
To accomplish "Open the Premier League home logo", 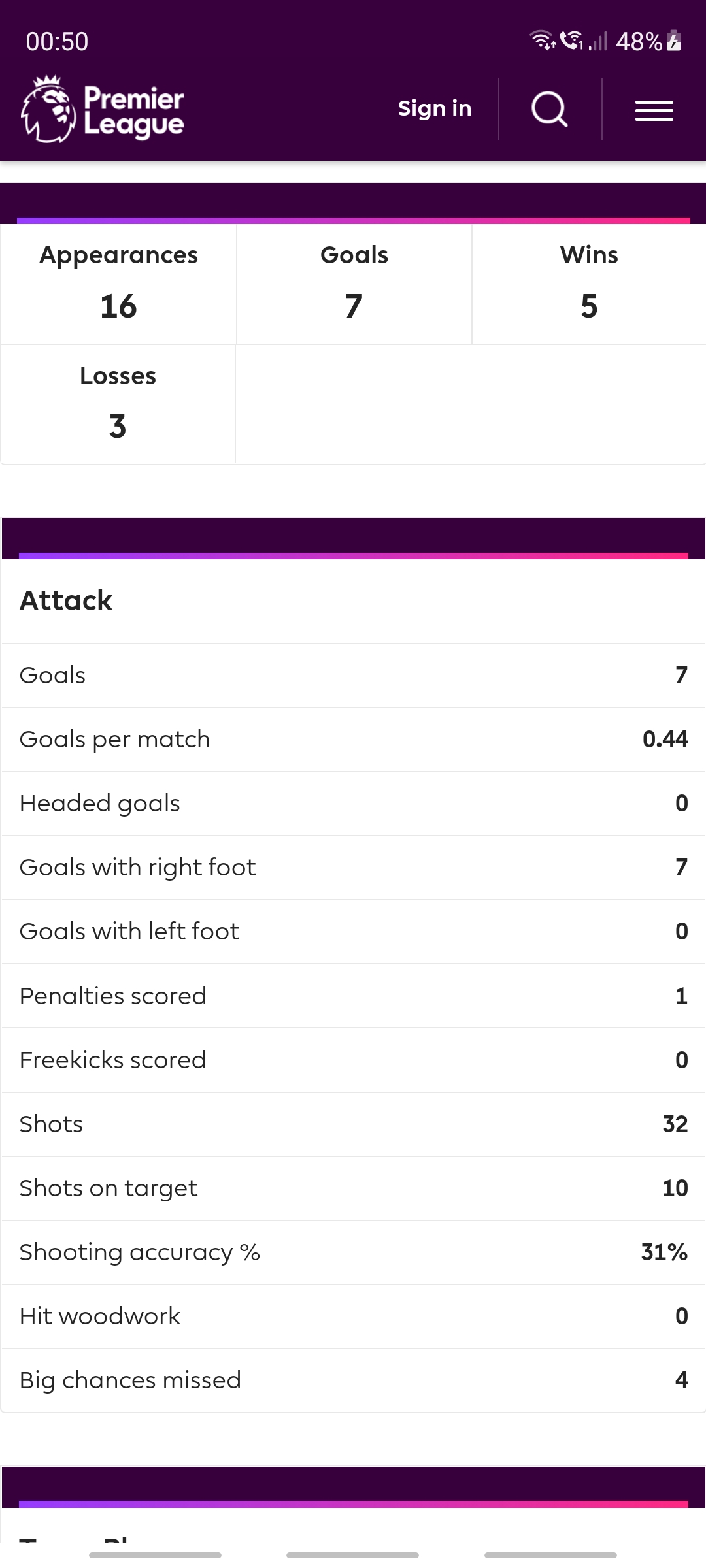I will (x=103, y=109).
